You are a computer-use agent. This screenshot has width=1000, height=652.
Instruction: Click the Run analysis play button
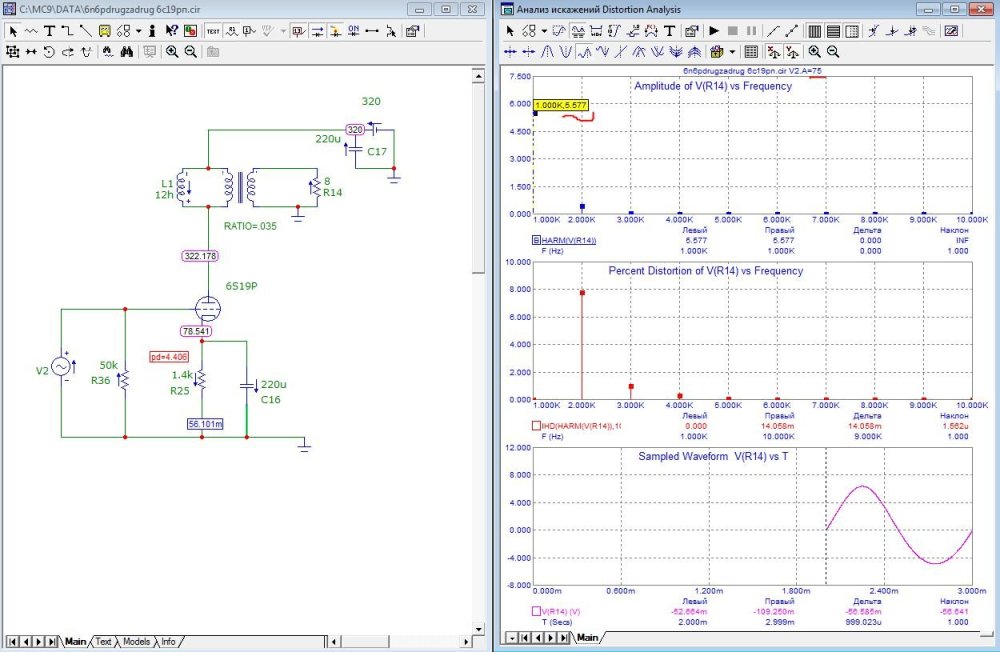(x=714, y=31)
